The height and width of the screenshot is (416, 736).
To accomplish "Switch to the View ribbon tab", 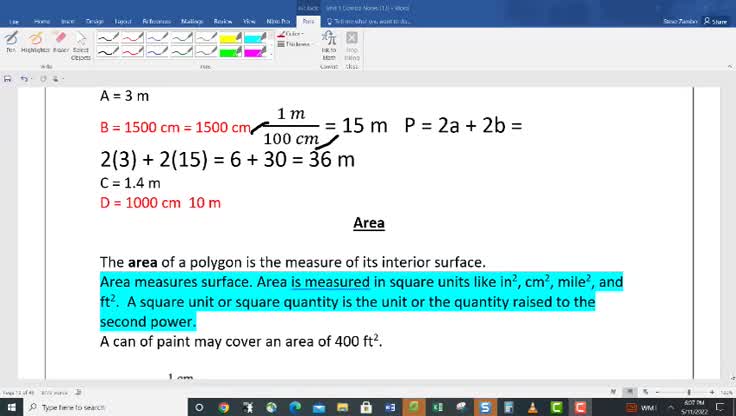I will click(x=249, y=22).
